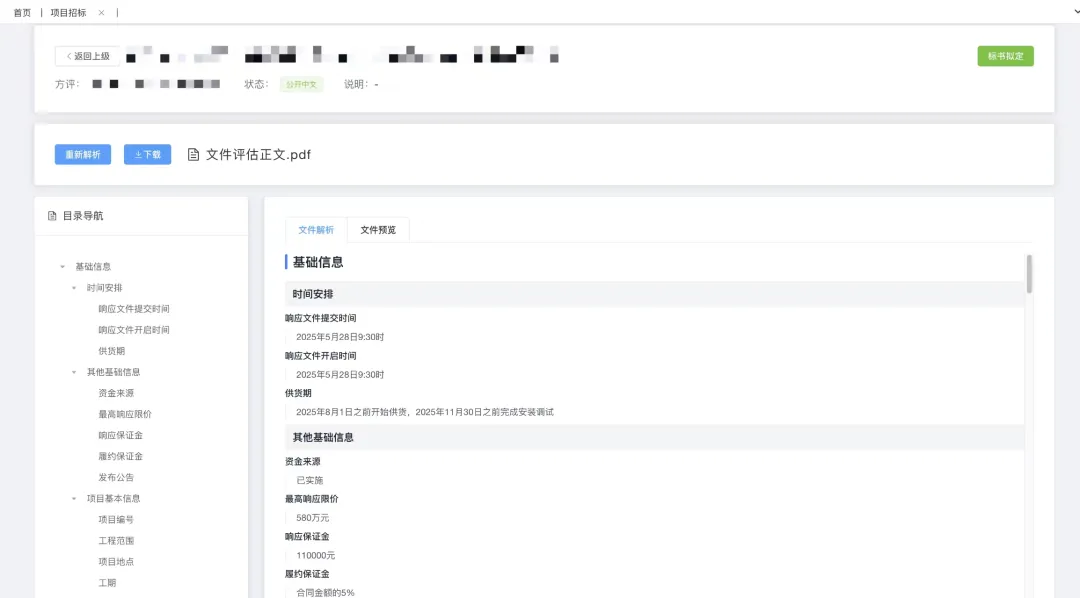
Task: Switch to the 文件预览 tab
Action: [x=378, y=230]
